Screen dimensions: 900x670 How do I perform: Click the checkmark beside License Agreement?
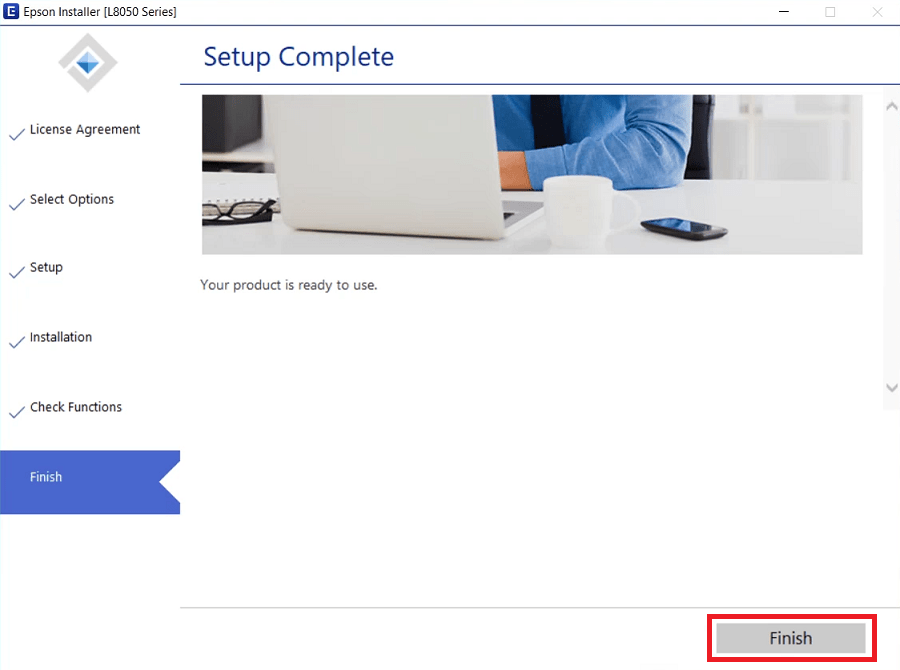tap(17, 134)
